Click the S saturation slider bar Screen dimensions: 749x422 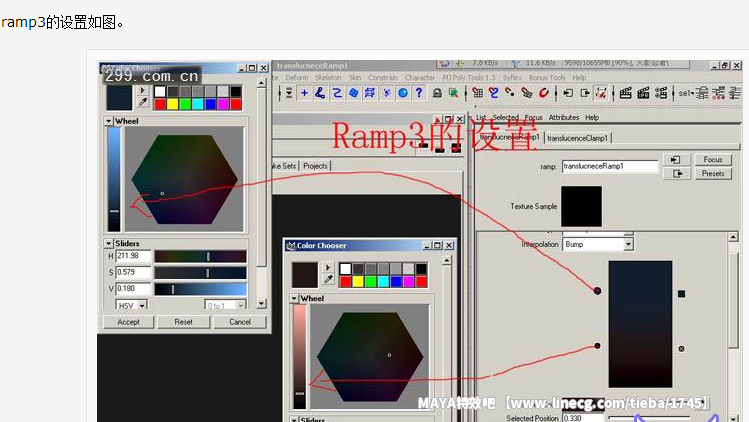coord(200,272)
